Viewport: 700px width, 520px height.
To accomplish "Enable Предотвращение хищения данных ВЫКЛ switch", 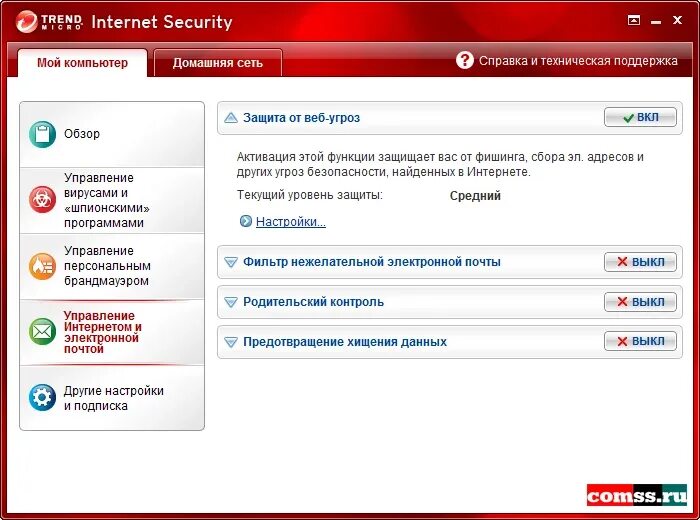I will tap(640, 341).
